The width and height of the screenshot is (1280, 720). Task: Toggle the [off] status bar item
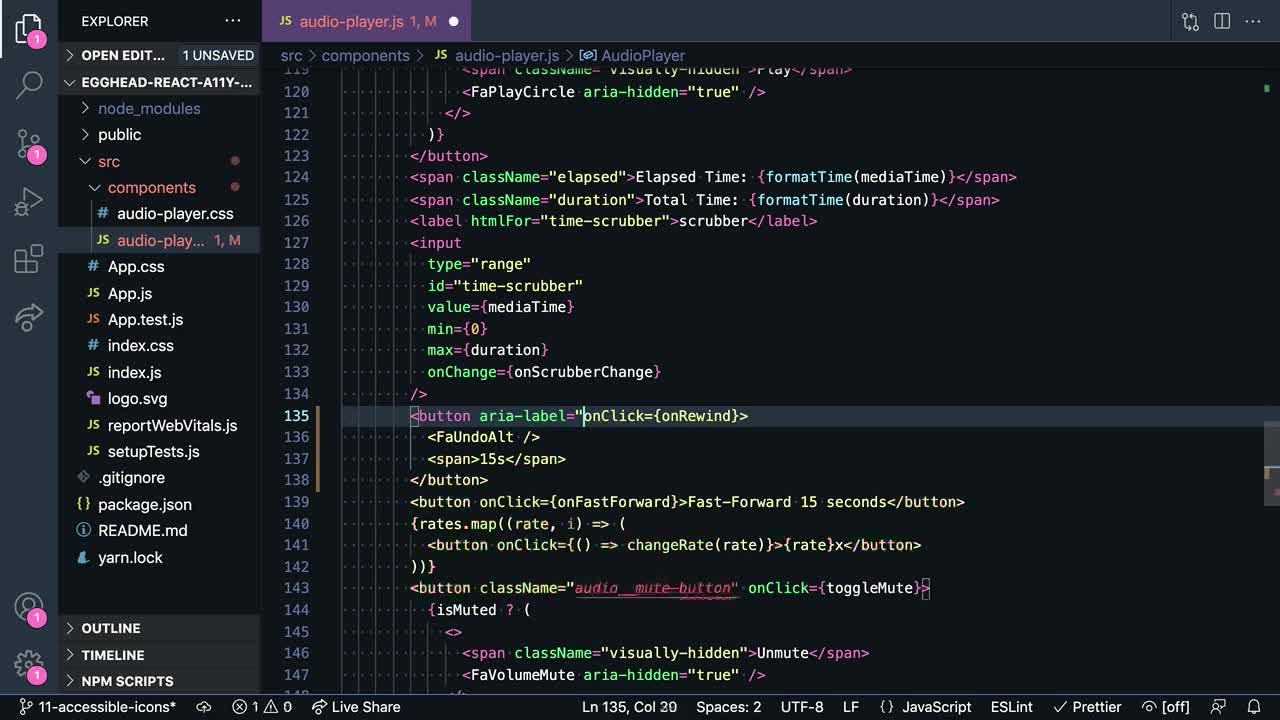[x=1165, y=707]
